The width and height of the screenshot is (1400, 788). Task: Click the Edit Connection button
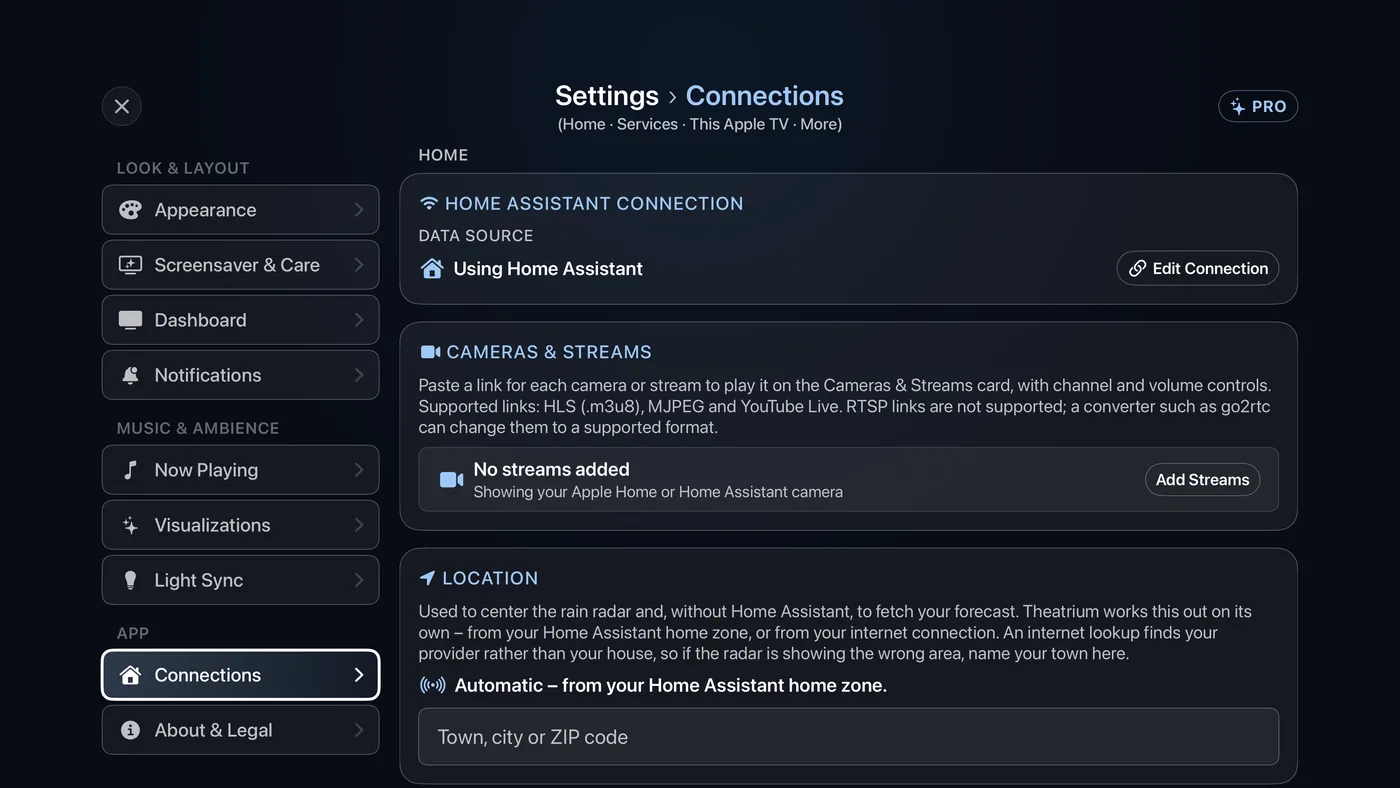point(1198,268)
